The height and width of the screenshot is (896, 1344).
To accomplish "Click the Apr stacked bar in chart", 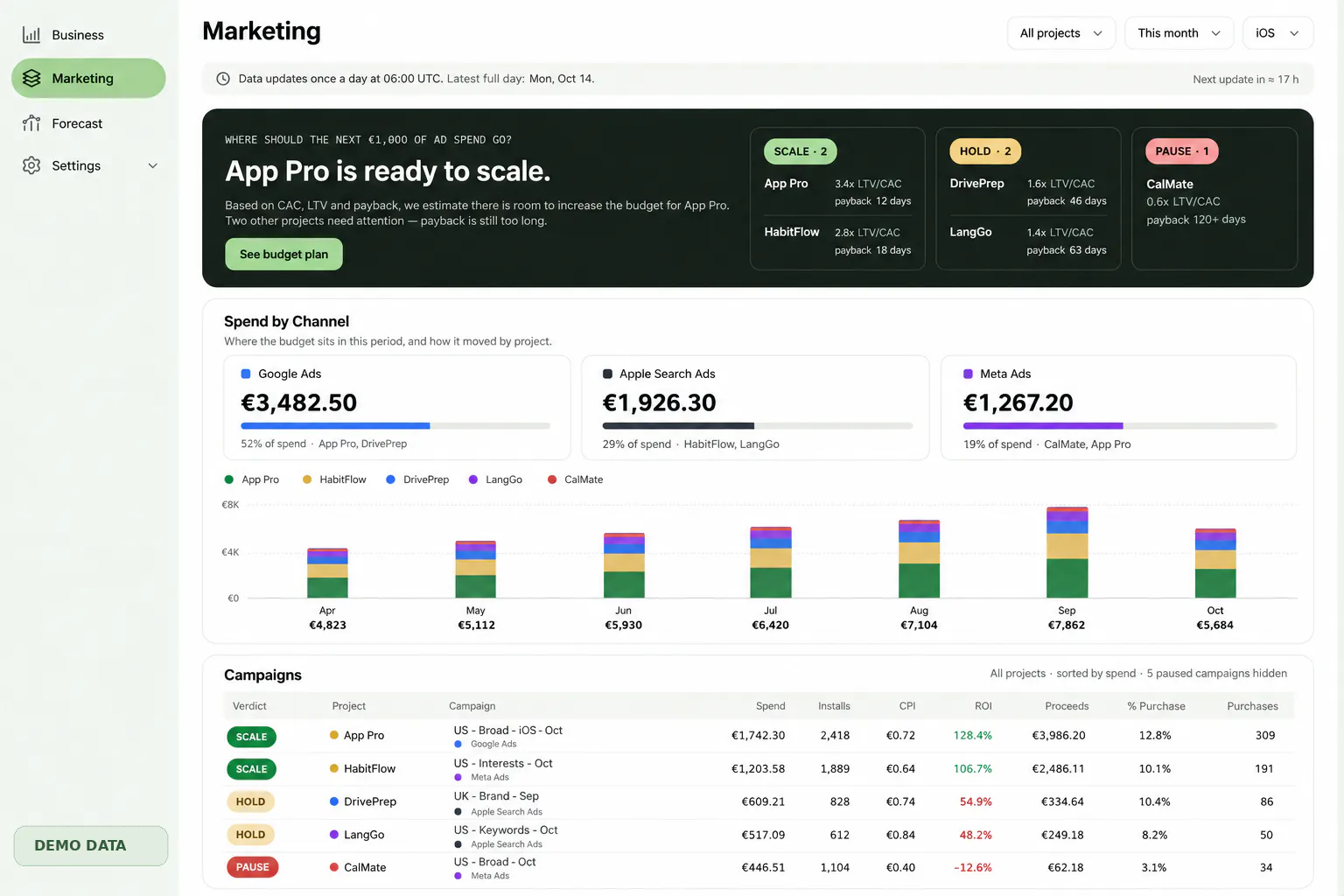I will [x=327, y=573].
